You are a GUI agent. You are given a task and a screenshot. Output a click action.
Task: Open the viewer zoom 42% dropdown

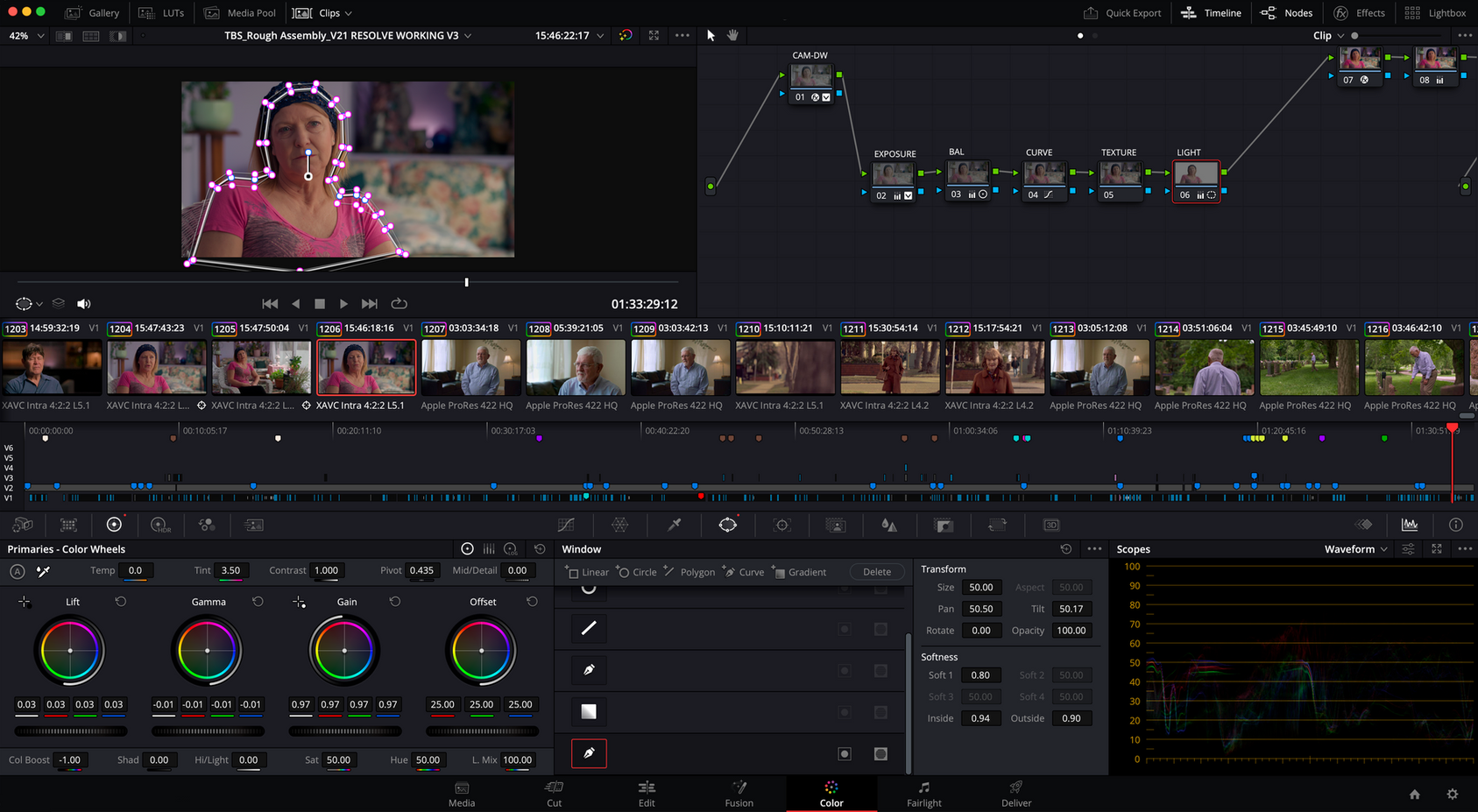tap(26, 36)
